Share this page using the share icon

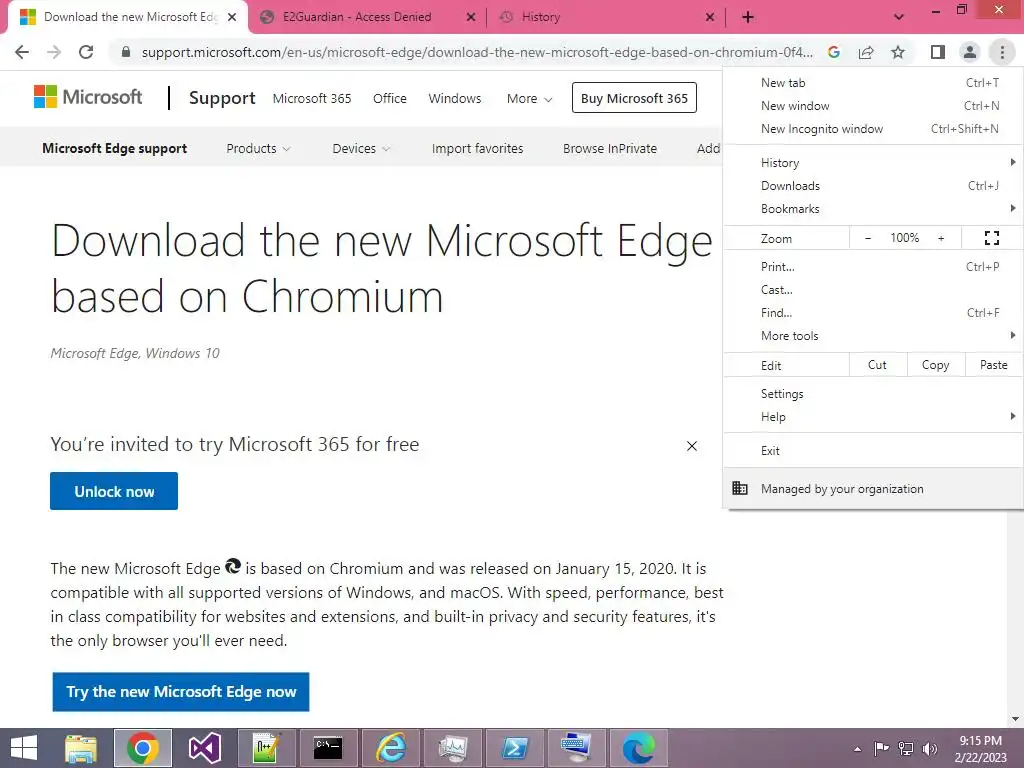tap(866, 52)
